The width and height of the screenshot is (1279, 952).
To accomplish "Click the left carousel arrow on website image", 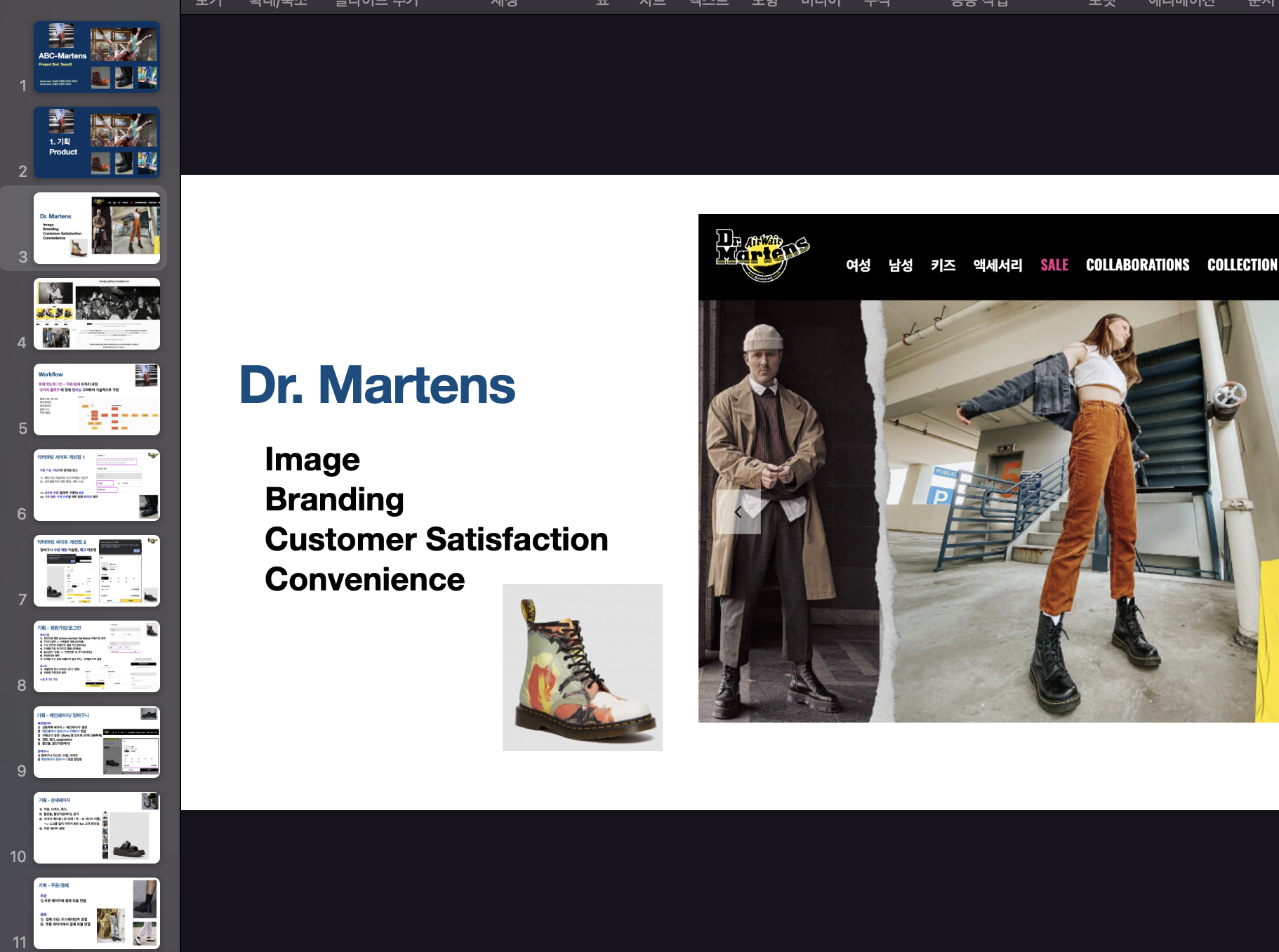I will 738,512.
